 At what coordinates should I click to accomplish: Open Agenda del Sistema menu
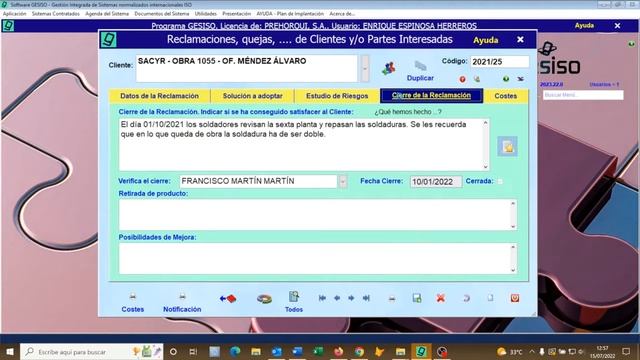click(x=107, y=13)
